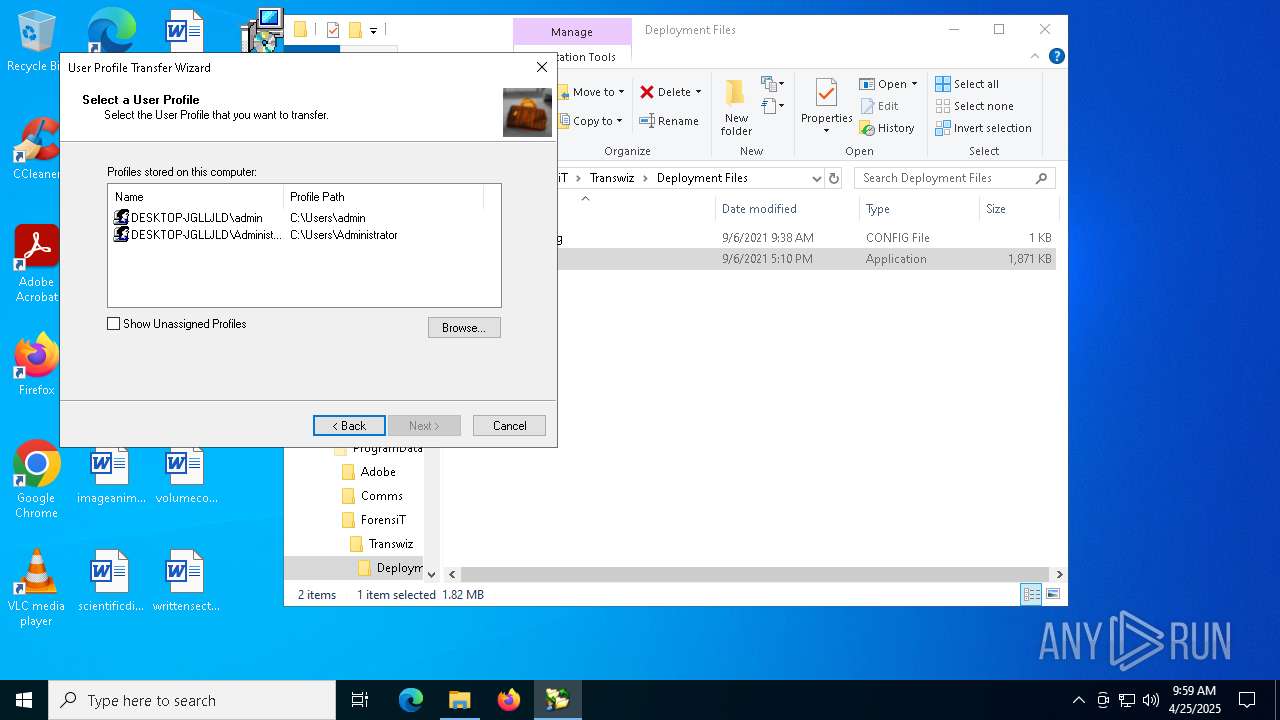Viewport: 1280px width, 720px height.
Task: Open Google Chrome desktop shortcut
Action: 37,480
